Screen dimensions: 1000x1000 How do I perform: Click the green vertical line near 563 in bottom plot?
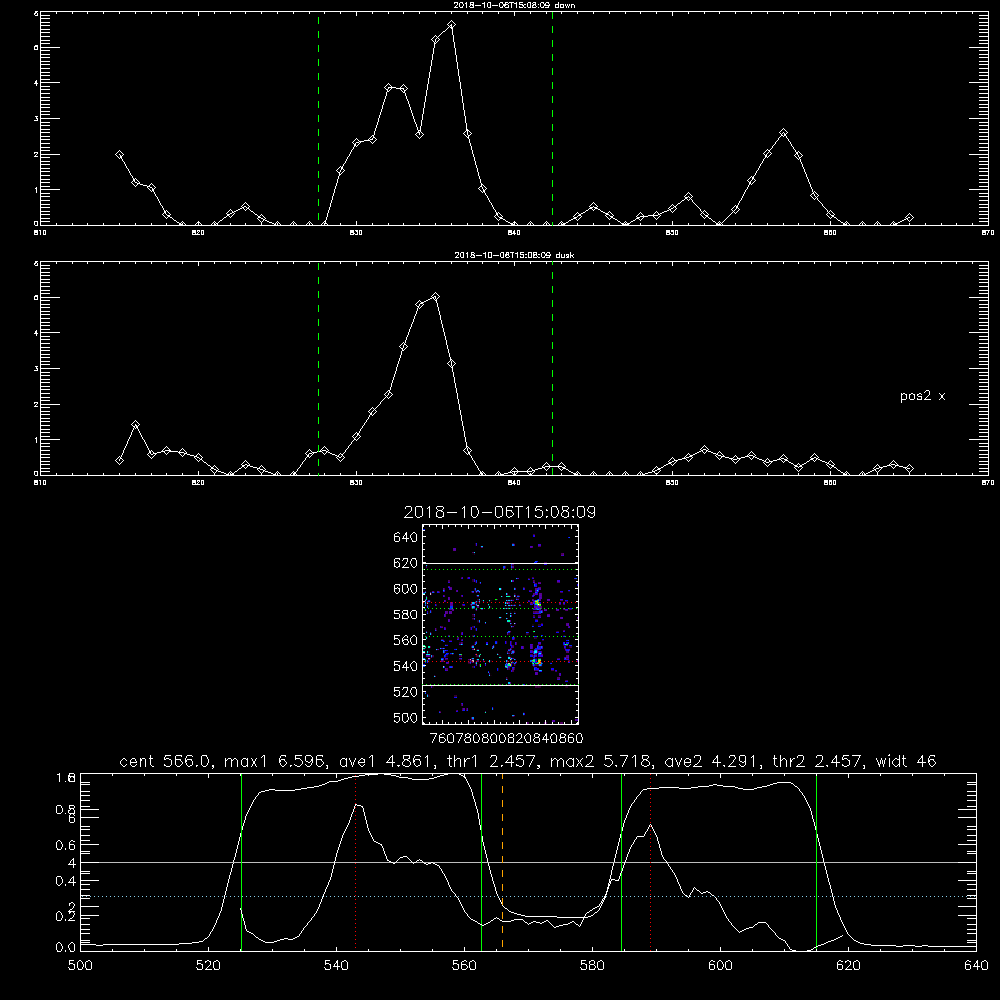click(482, 862)
